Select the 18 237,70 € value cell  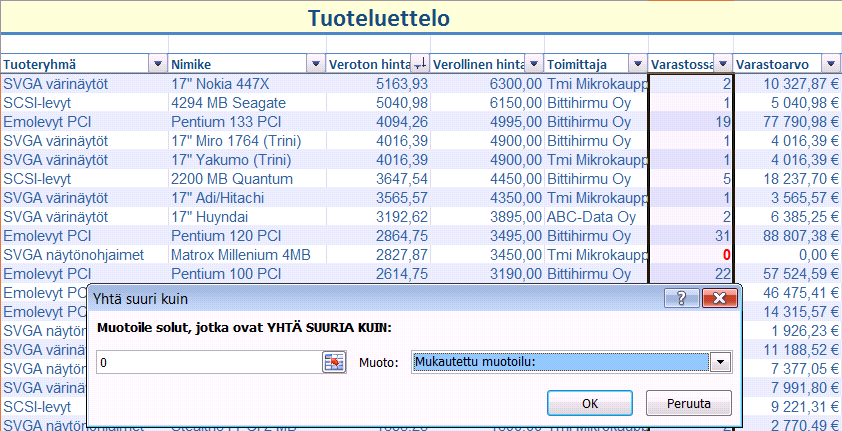787,179
